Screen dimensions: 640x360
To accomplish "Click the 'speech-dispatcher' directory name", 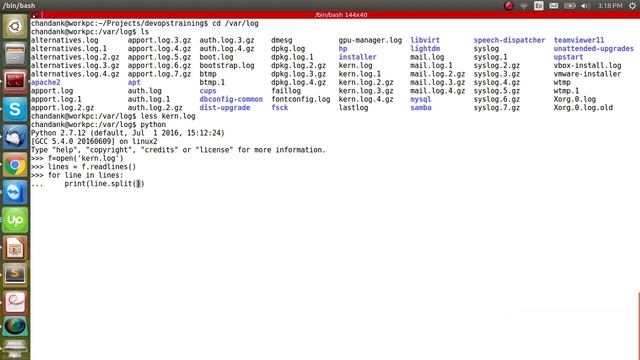I will point(509,40).
